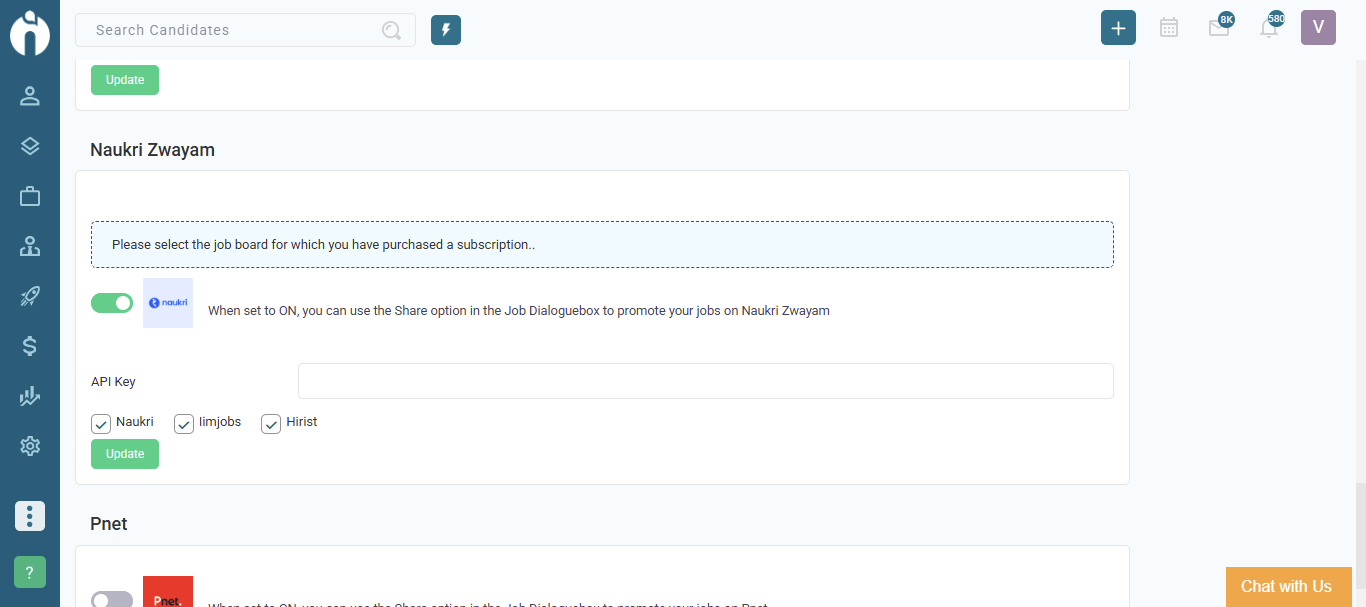The height and width of the screenshot is (607, 1366).
Task: Open the notifications bell with 580 badge
Action: coord(1270,26)
